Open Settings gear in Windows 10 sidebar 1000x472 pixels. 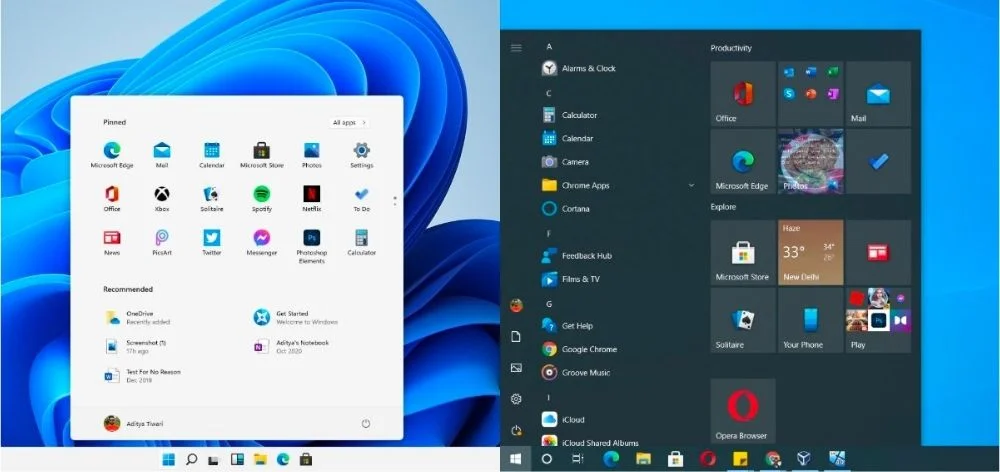(x=516, y=399)
